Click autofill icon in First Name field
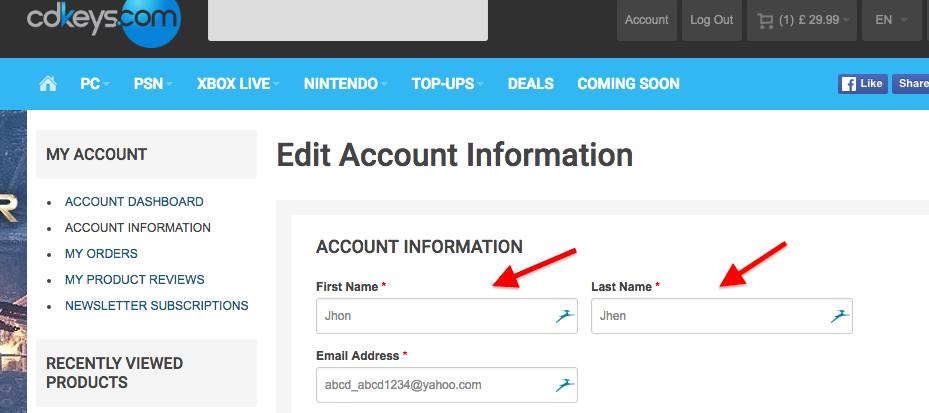Screen dimensions: 929x413 click(565, 316)
